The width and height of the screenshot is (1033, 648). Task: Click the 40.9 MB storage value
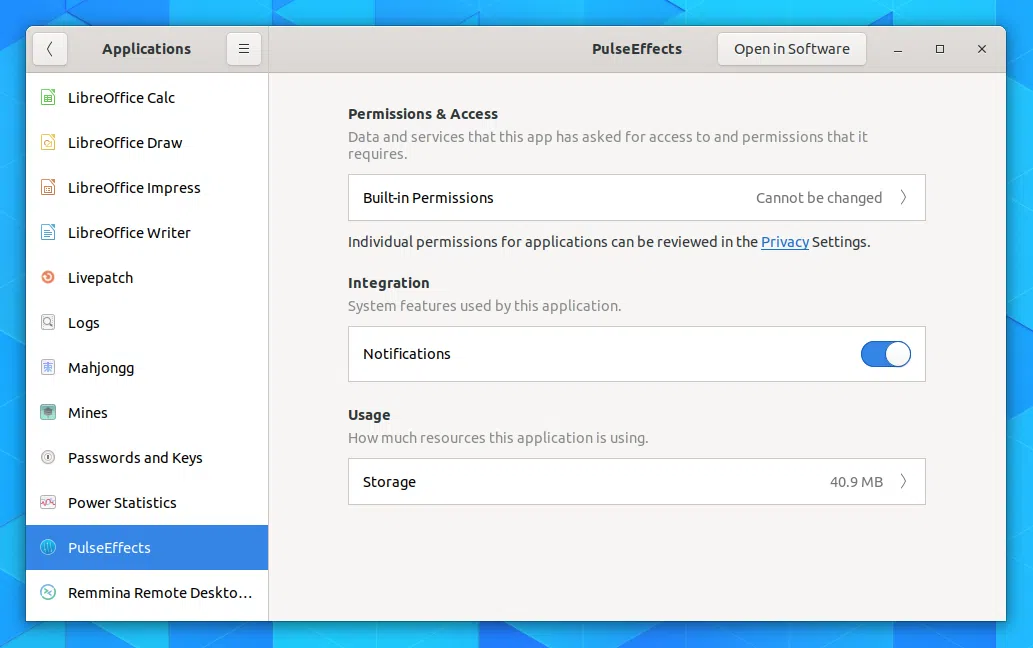pyautogui.click(x=856, y=482)
